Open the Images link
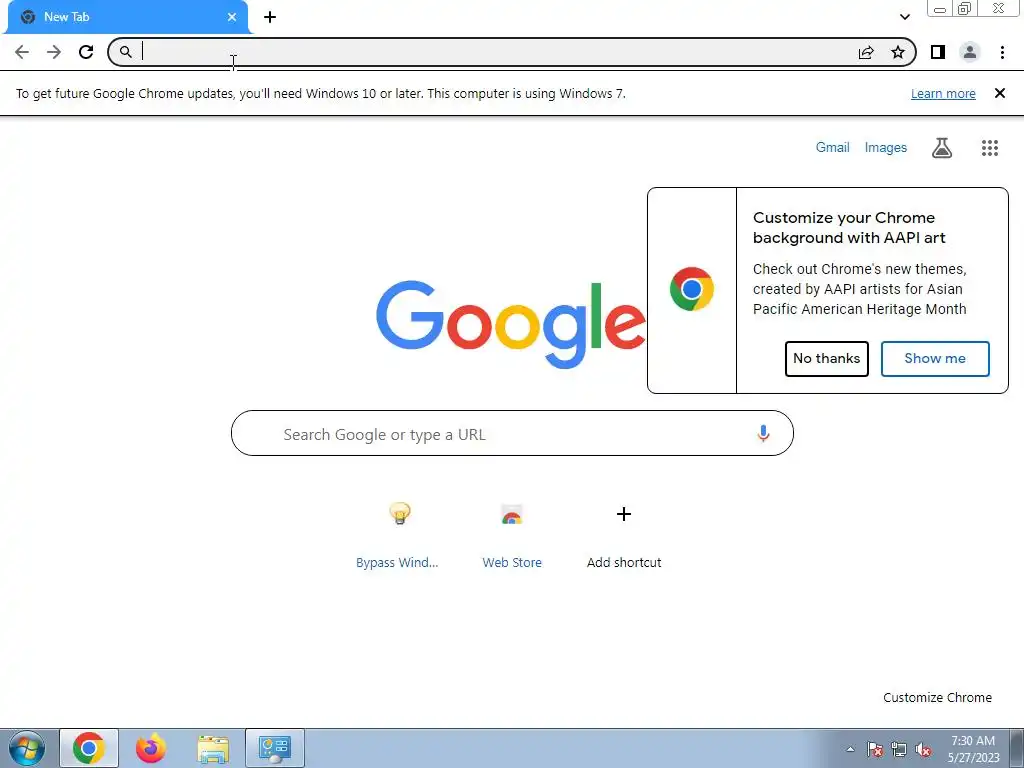This screenshot has width=1024, height=768. click(x=886, y=148)
